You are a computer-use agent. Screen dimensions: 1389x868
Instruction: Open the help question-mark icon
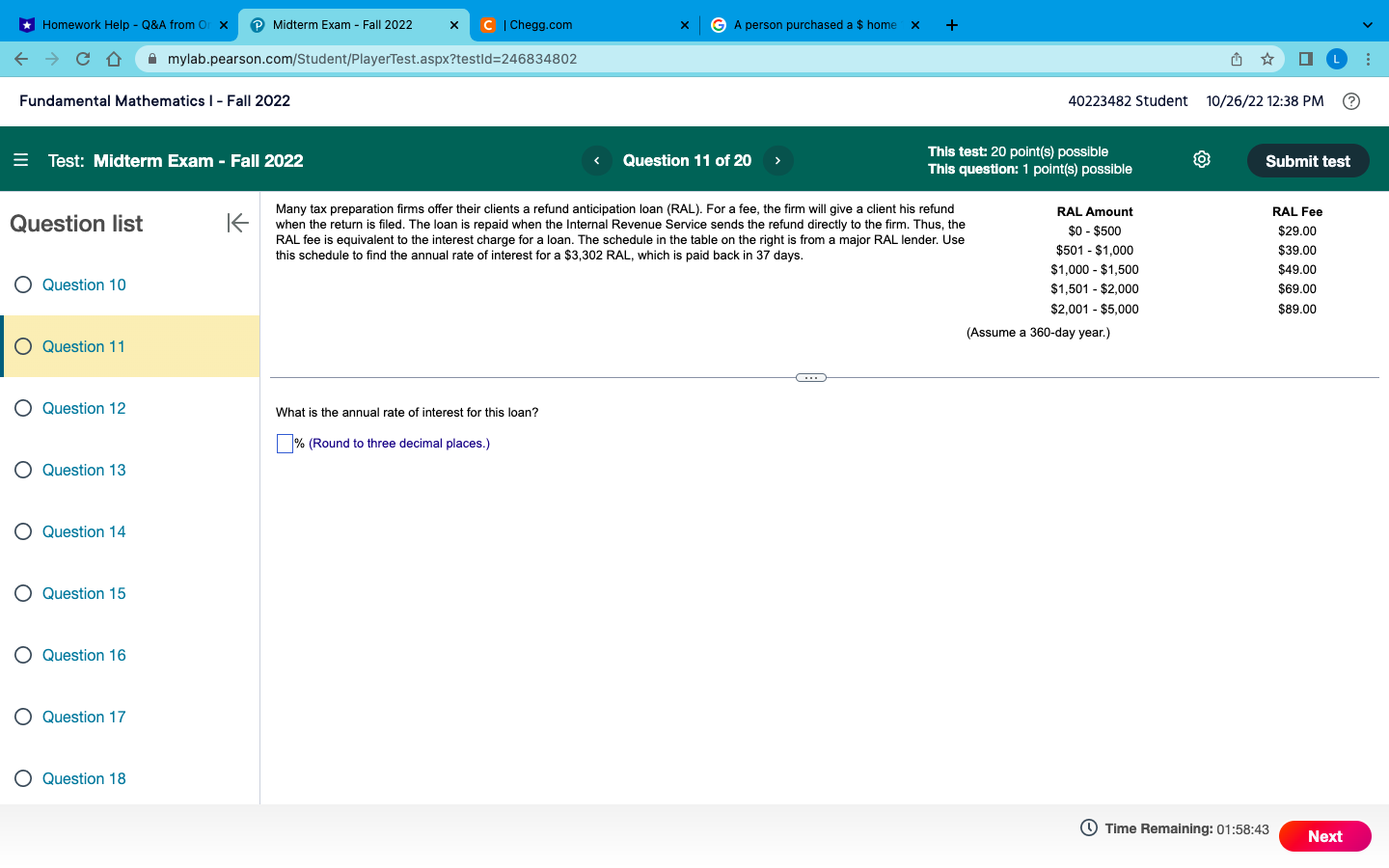pos(1350,101)
